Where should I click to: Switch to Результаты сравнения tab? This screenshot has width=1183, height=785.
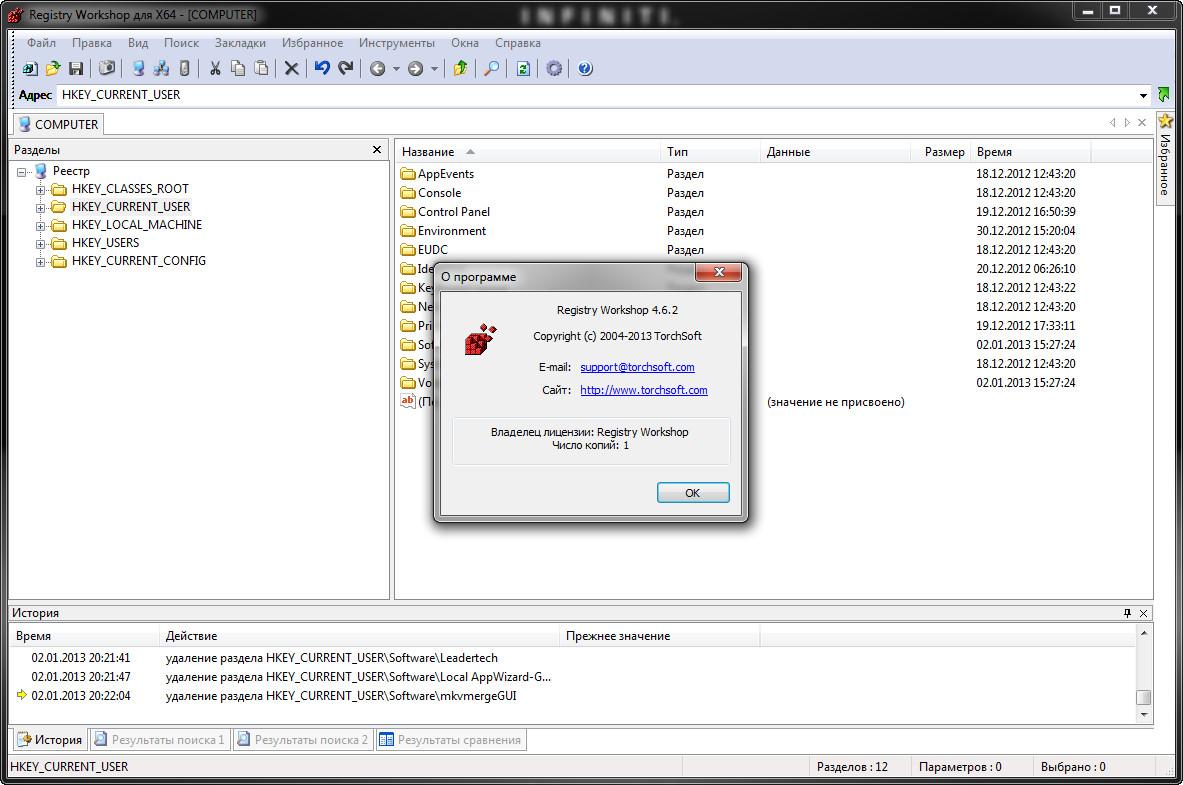(x=450, y=740)
